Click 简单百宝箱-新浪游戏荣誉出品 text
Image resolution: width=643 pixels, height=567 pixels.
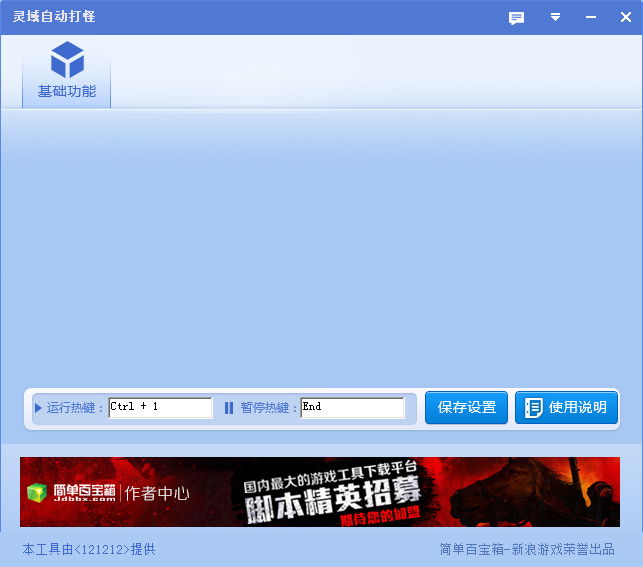tap(527, 549)
